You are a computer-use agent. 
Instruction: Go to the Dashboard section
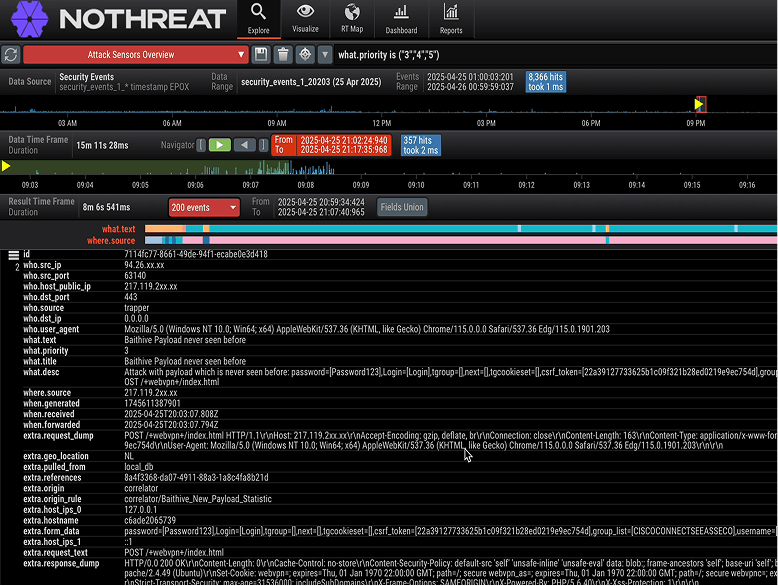(x=401, y=18)
